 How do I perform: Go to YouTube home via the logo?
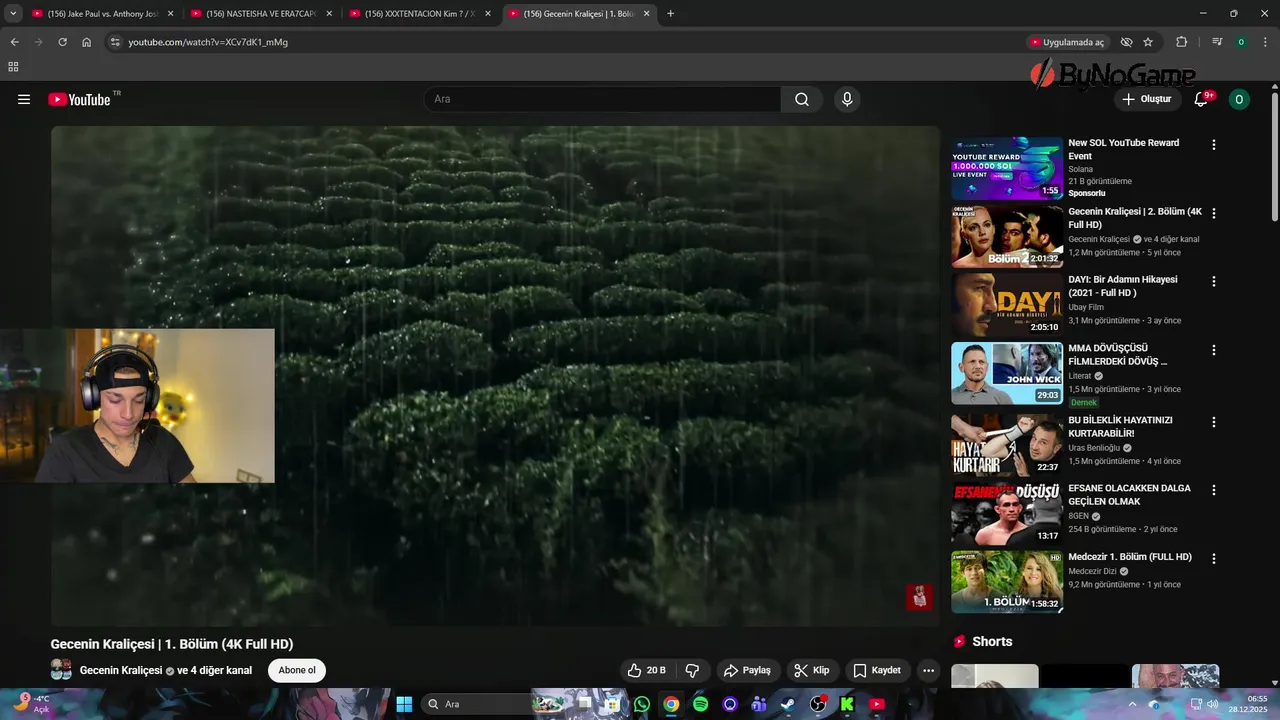tap(80, 99)
